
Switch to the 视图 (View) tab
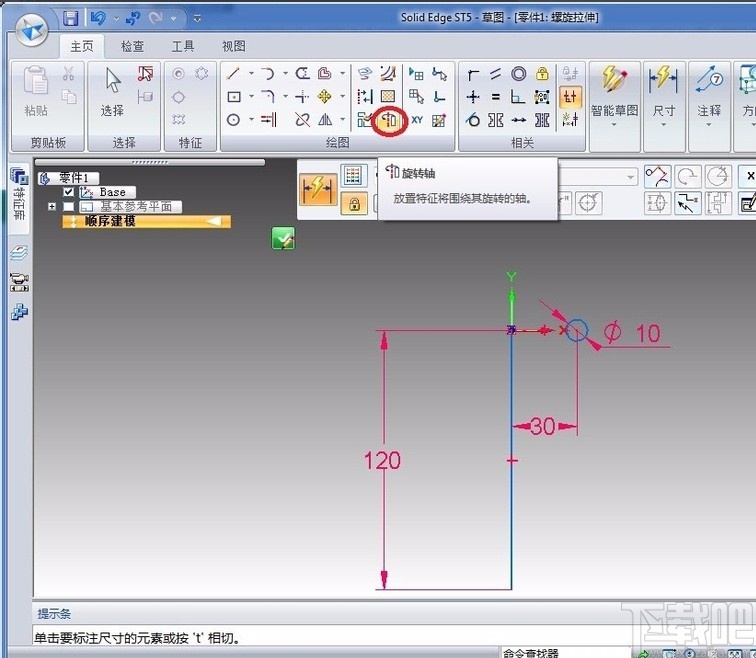[233, 46]
